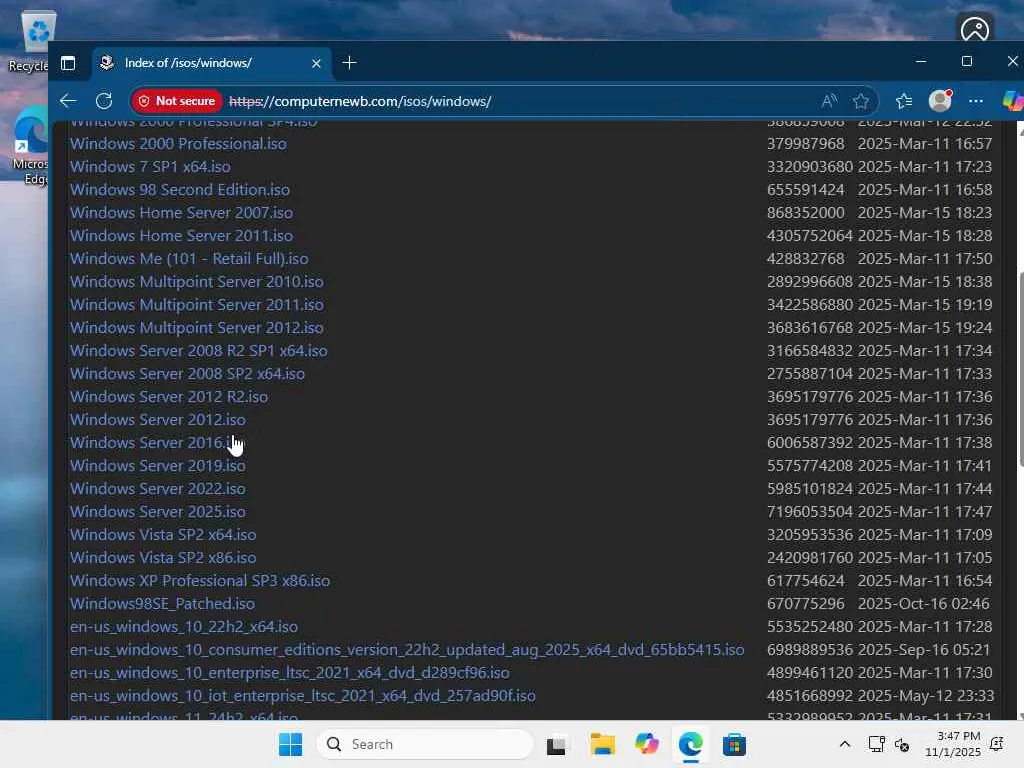Click the page vertical scrollbar thumb
Viewport: 1024px width, 768px height.
[x=1021, y=369]
